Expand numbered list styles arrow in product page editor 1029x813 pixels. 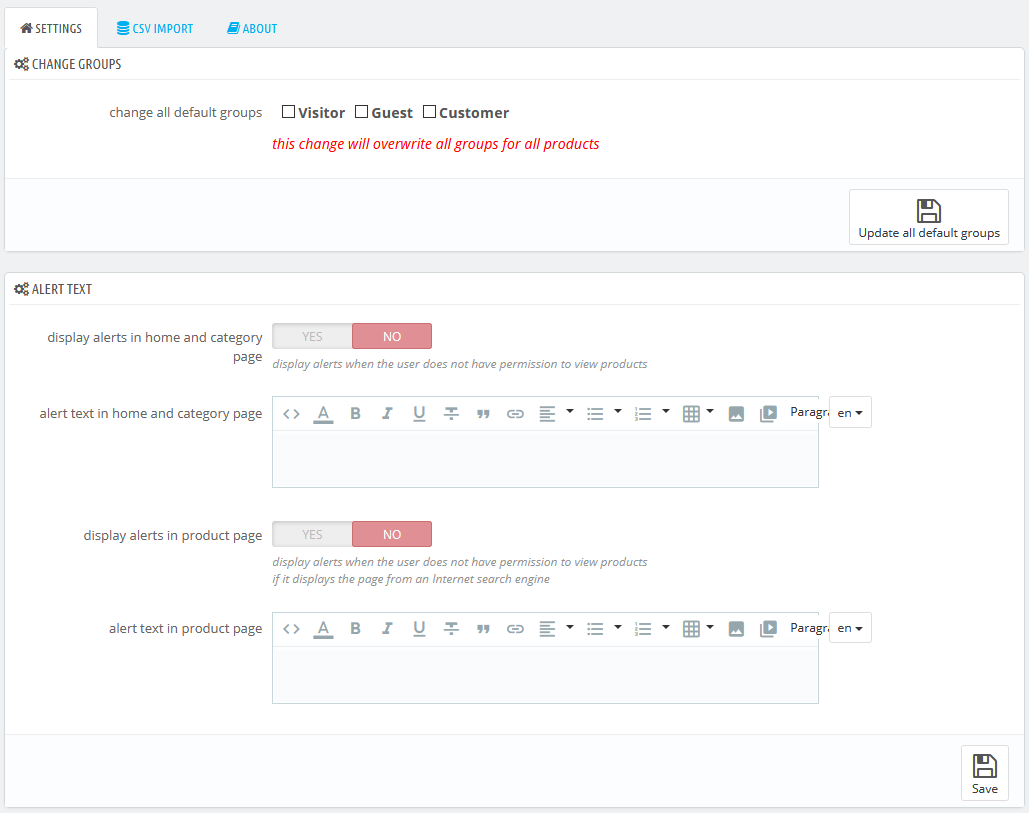tap(665, 627)
